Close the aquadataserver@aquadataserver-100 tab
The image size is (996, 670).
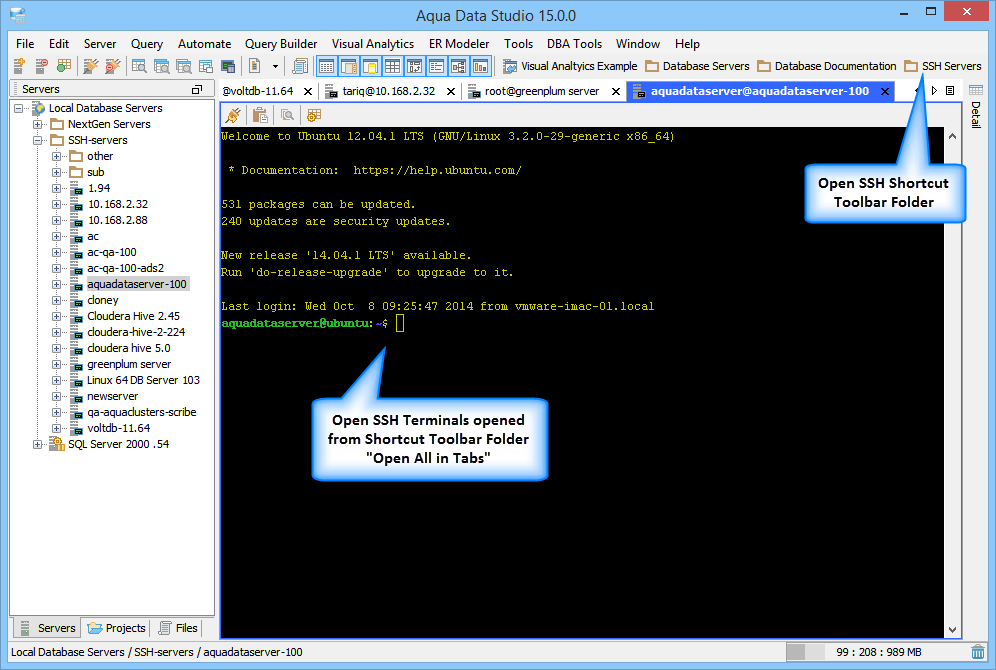[x=885, y=91]
